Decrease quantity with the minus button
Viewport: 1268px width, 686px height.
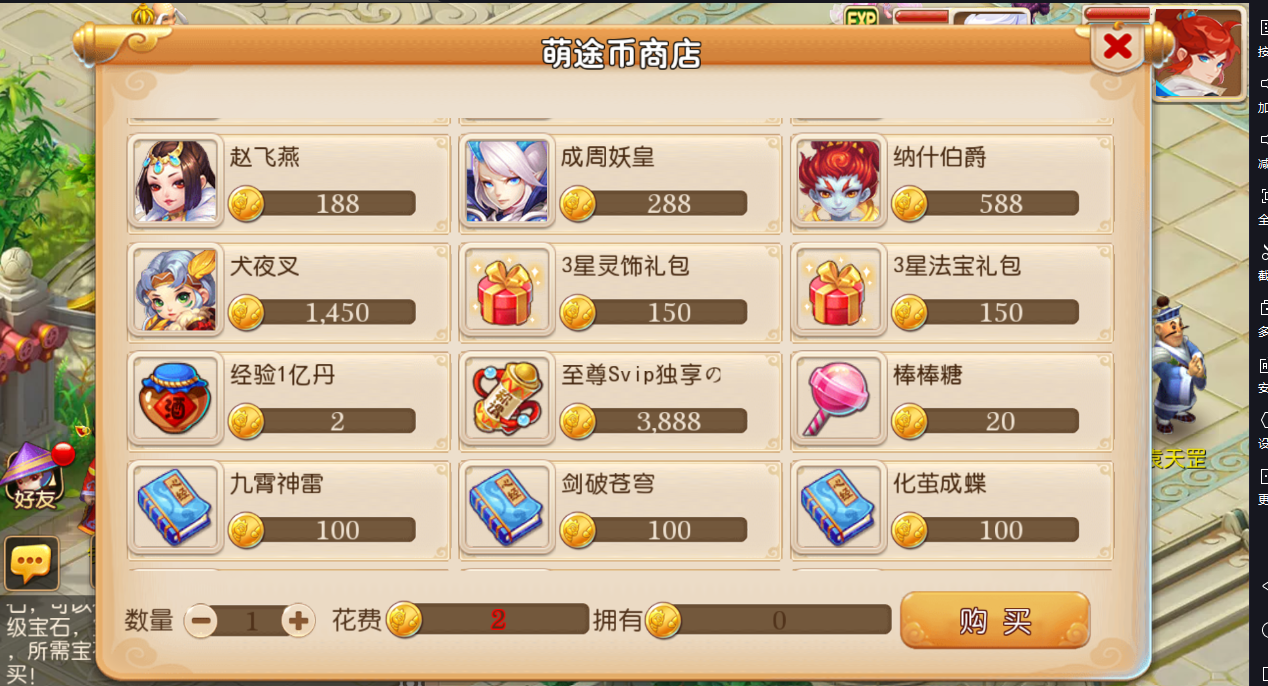pos(201,621)
